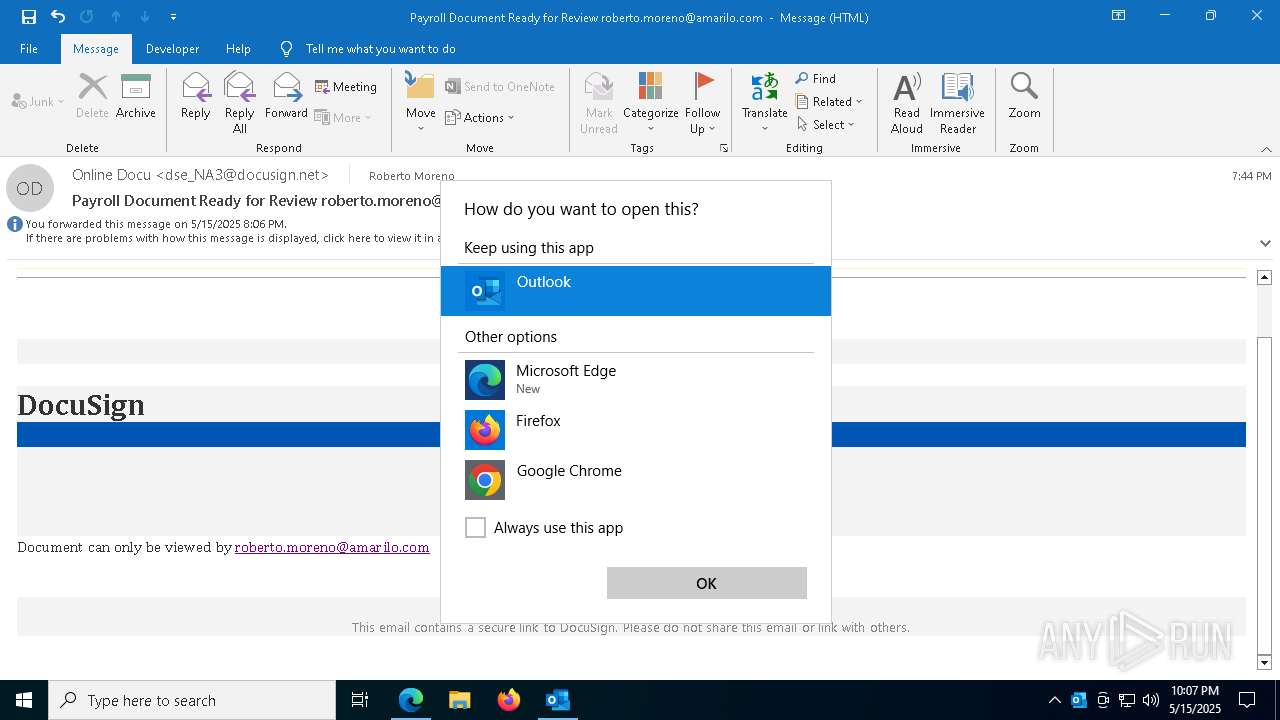Click the OD sender avatar

point(30,188)
